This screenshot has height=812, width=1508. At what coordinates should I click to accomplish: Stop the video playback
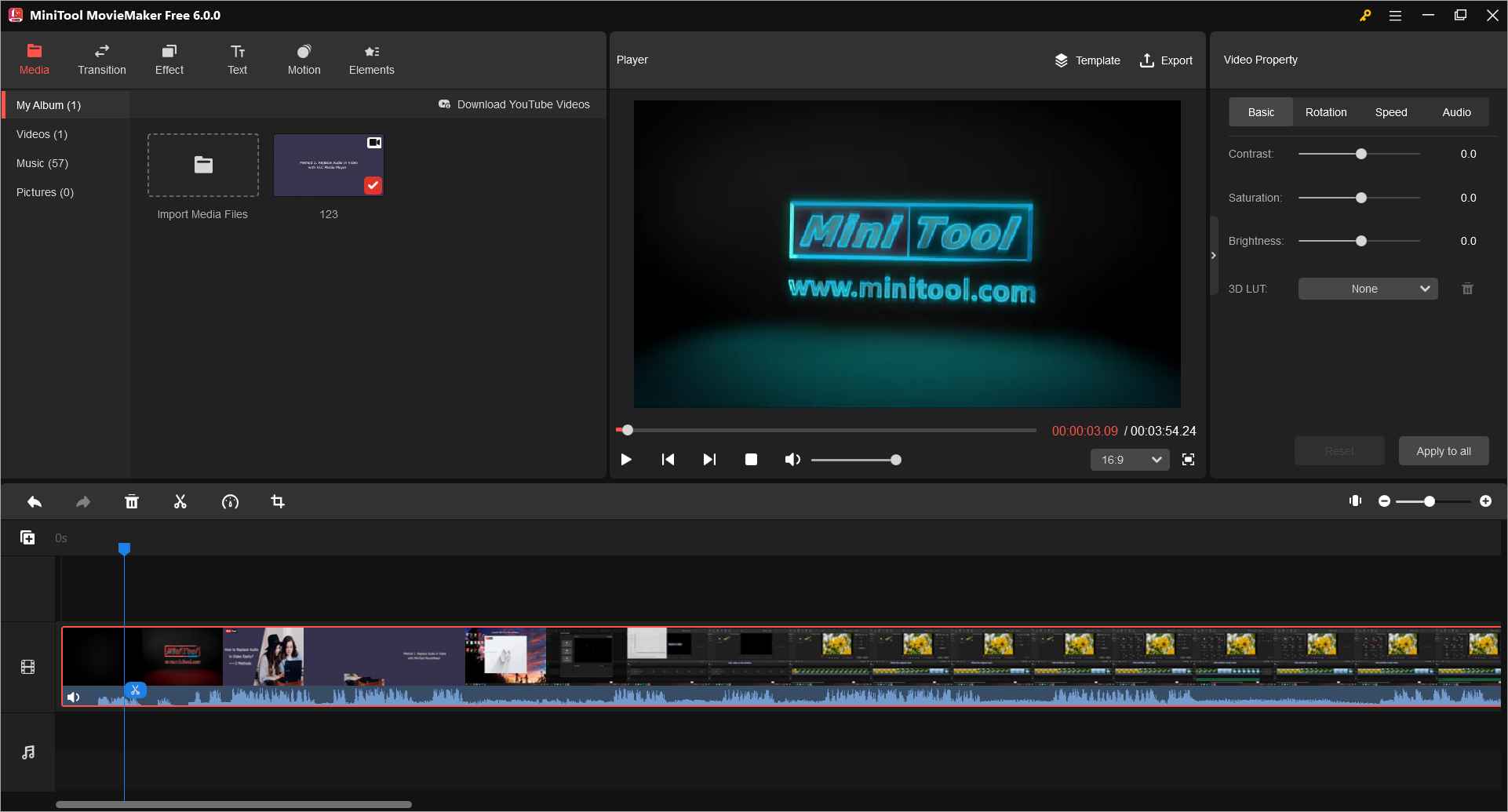coord(751,460)
